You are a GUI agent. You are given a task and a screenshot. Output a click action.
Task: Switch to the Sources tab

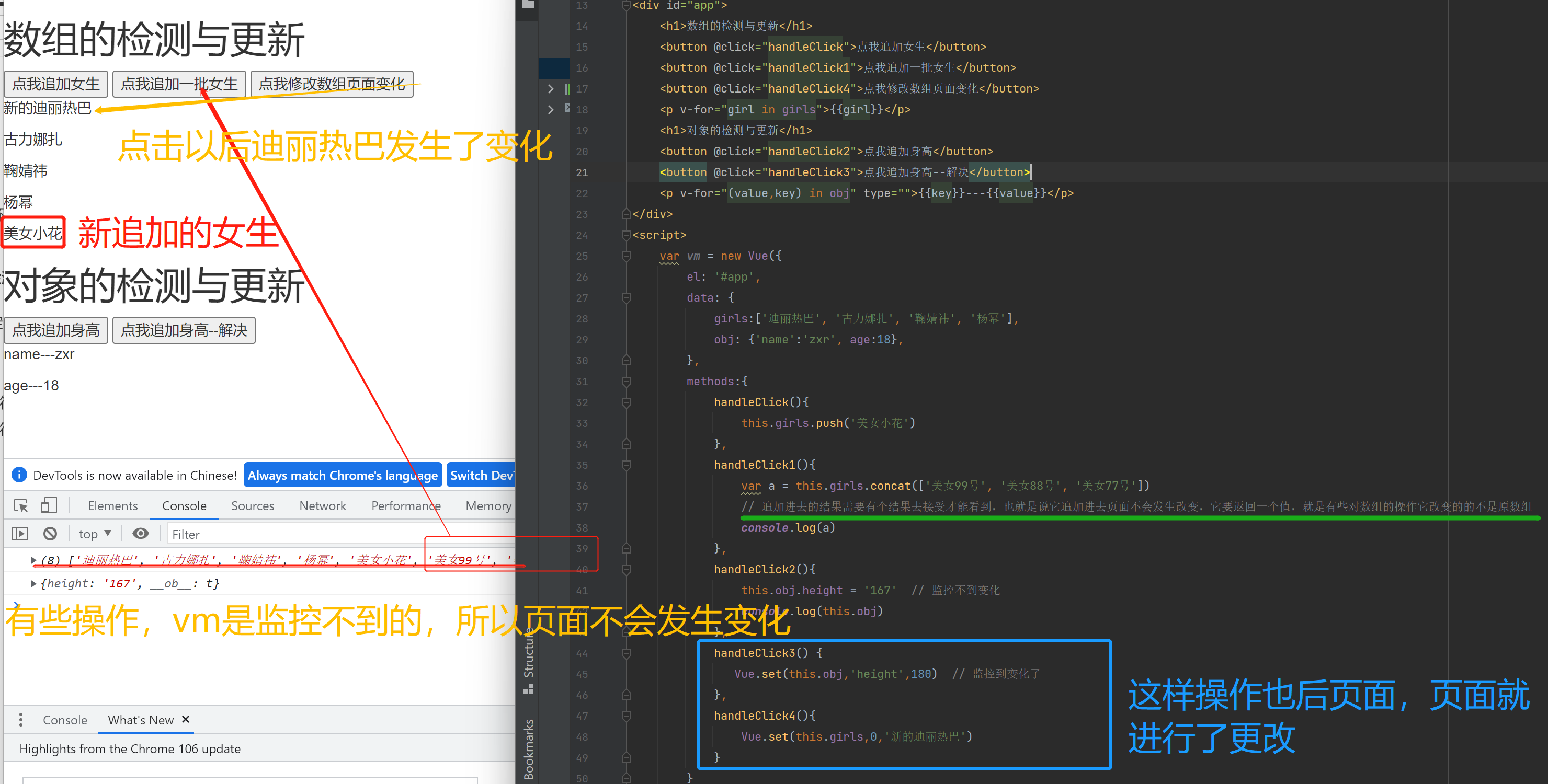pos(253,506)
